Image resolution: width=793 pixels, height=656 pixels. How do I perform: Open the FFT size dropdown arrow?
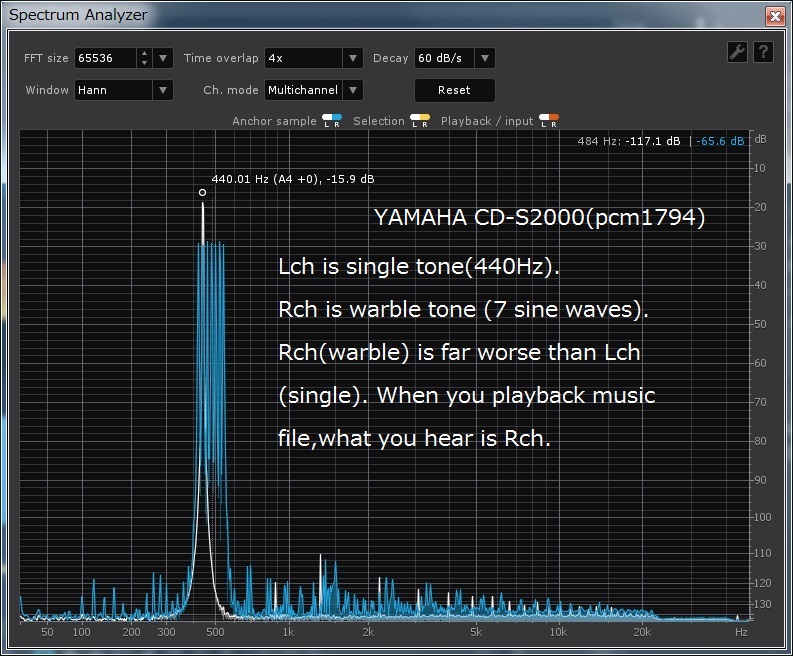click(x=163, y=58)
